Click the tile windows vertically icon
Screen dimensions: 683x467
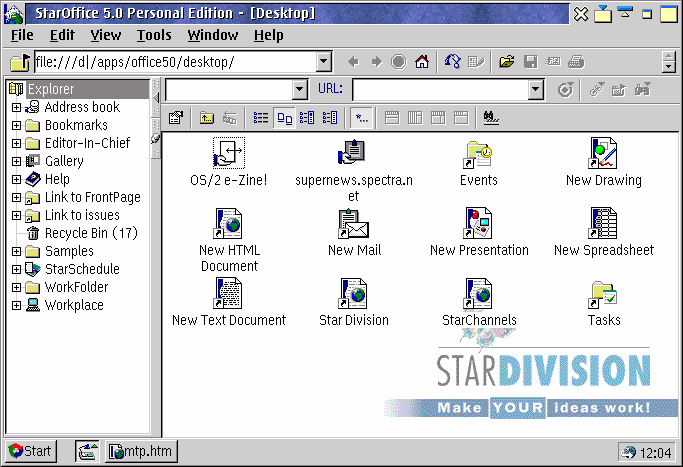415,118
